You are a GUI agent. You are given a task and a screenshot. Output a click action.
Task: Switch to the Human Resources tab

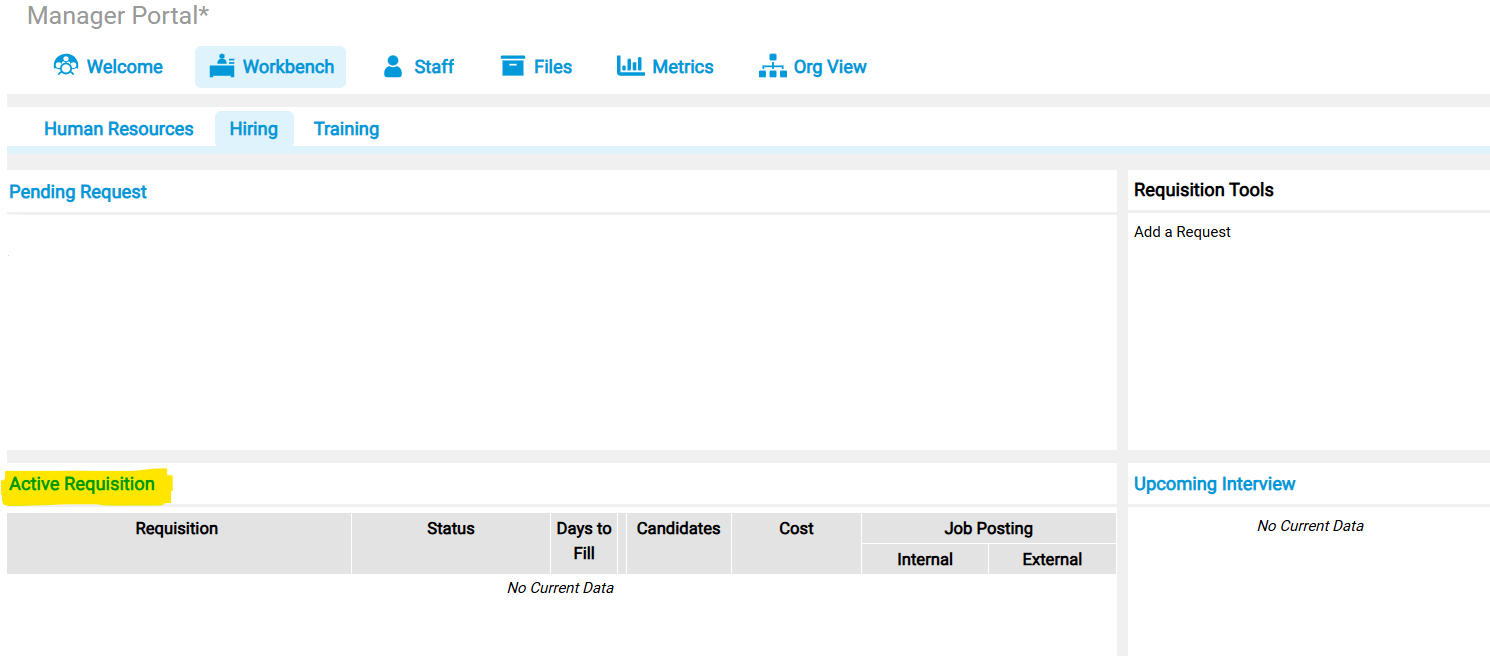coord(119,129)
